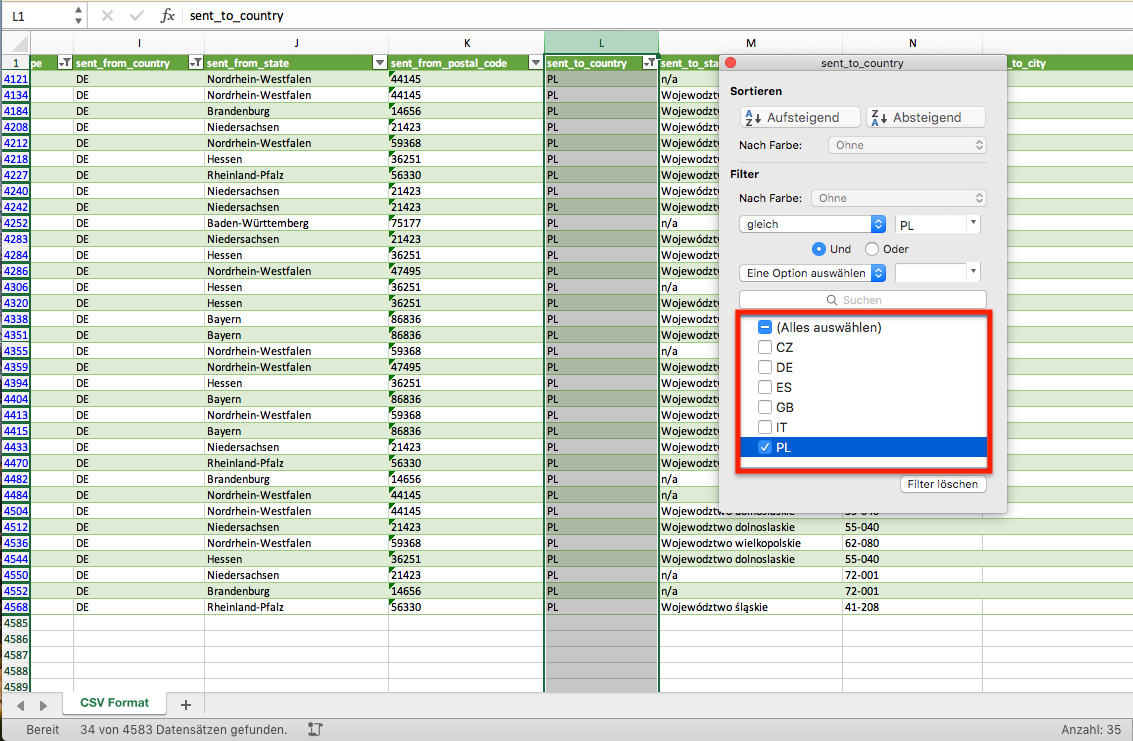Open filter arrow on sent_from_state header
This screenshot has width=1133, height=741.
click(x=379, y=63)
